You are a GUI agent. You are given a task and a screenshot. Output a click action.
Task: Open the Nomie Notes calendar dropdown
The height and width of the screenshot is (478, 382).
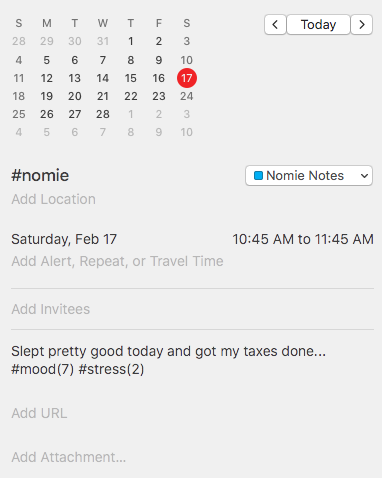pyautogui.click(x=309, y=175)
